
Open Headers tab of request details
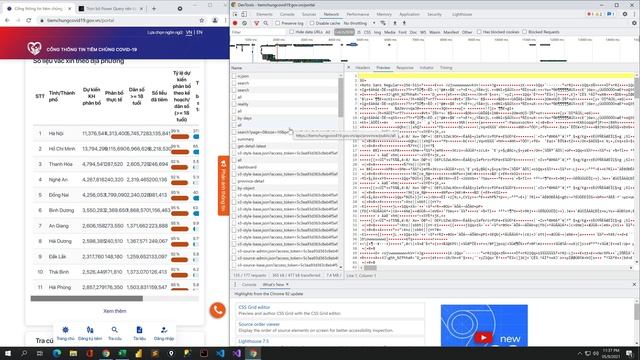click(x=362, y=68)
